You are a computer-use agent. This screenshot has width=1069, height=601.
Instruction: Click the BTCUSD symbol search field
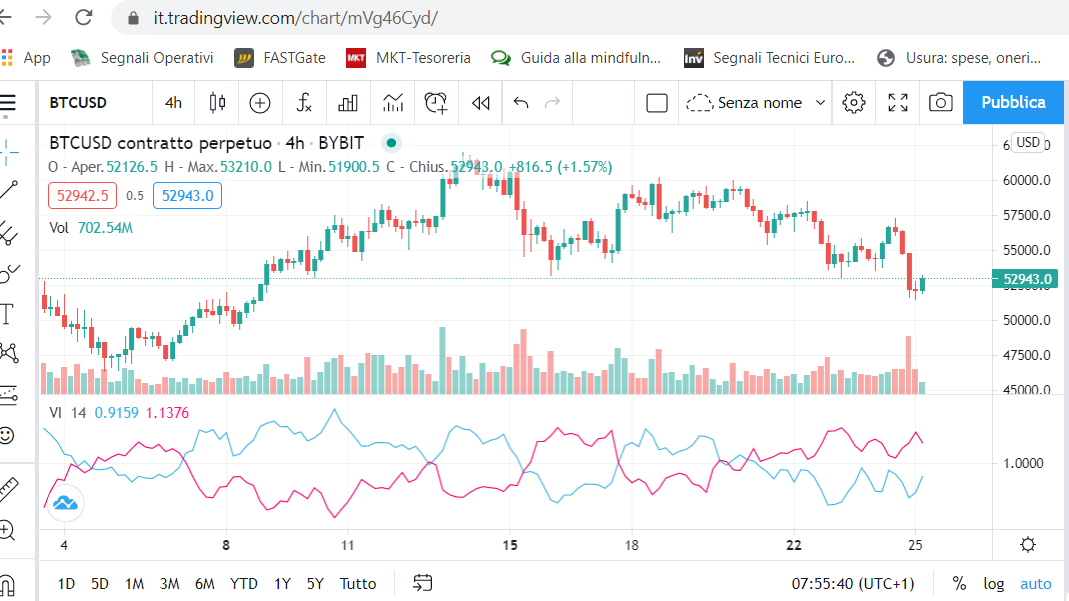coord(95,103)
